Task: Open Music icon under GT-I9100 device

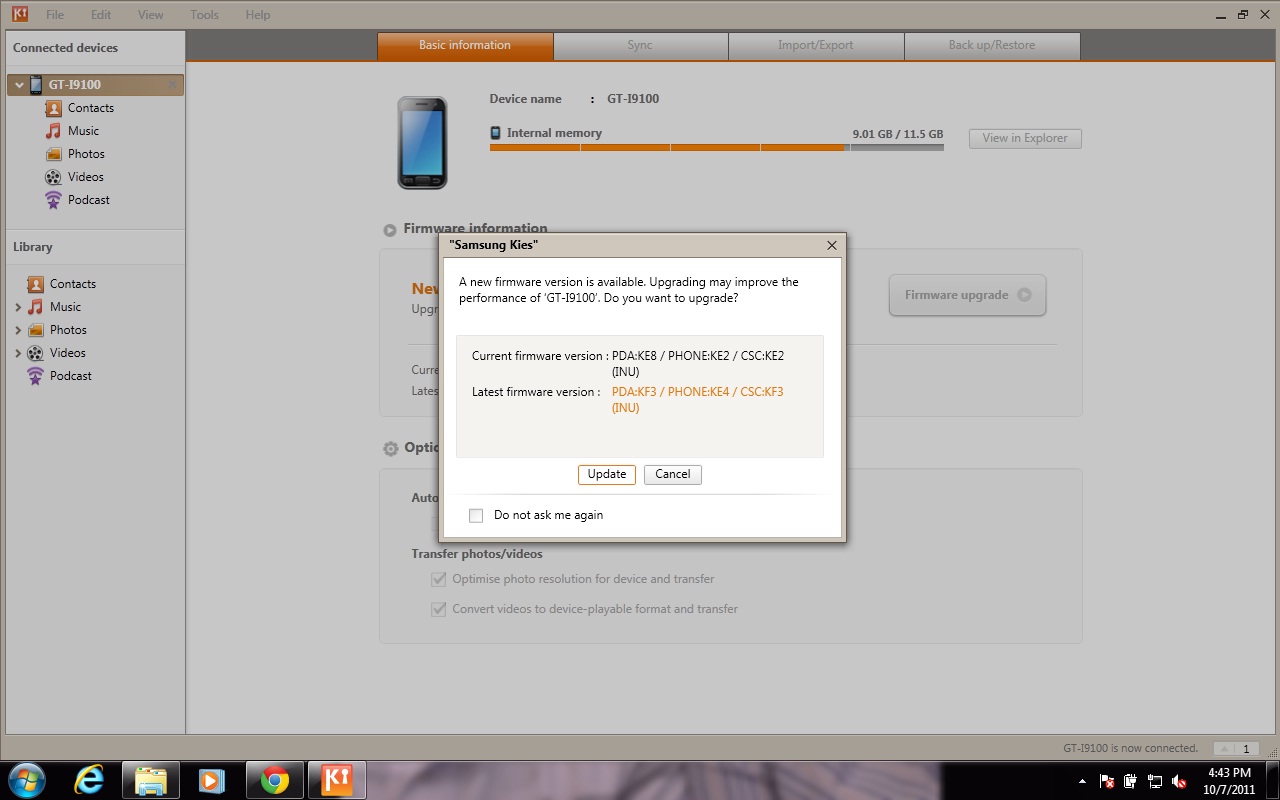Action: (x=53, y=131)
